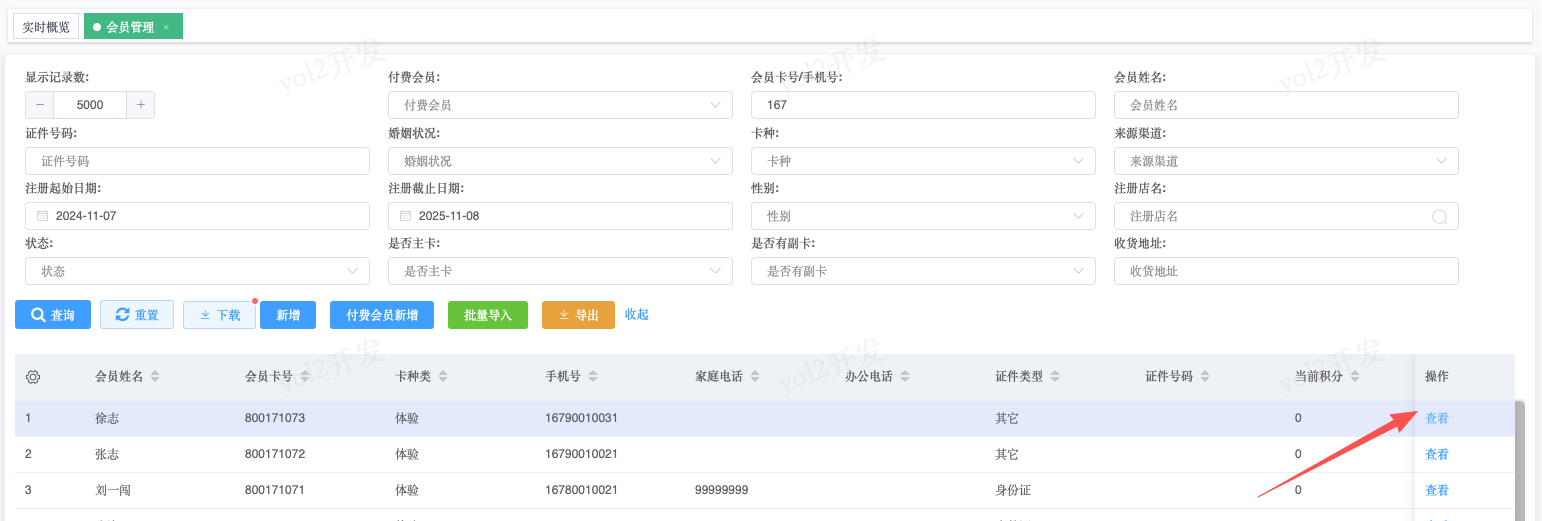Screen dimensions: 1542x521
Task: Focus the 证件号码 input field
Action: tap(197, 160)
